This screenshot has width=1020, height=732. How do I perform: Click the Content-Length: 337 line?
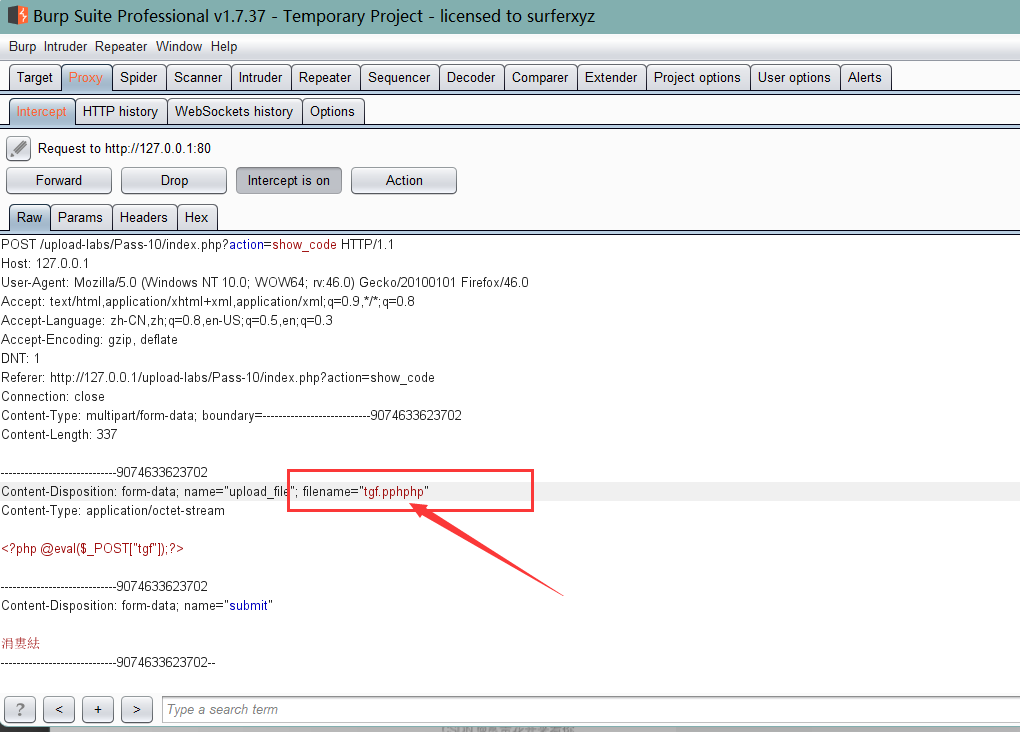click(59, 435)
